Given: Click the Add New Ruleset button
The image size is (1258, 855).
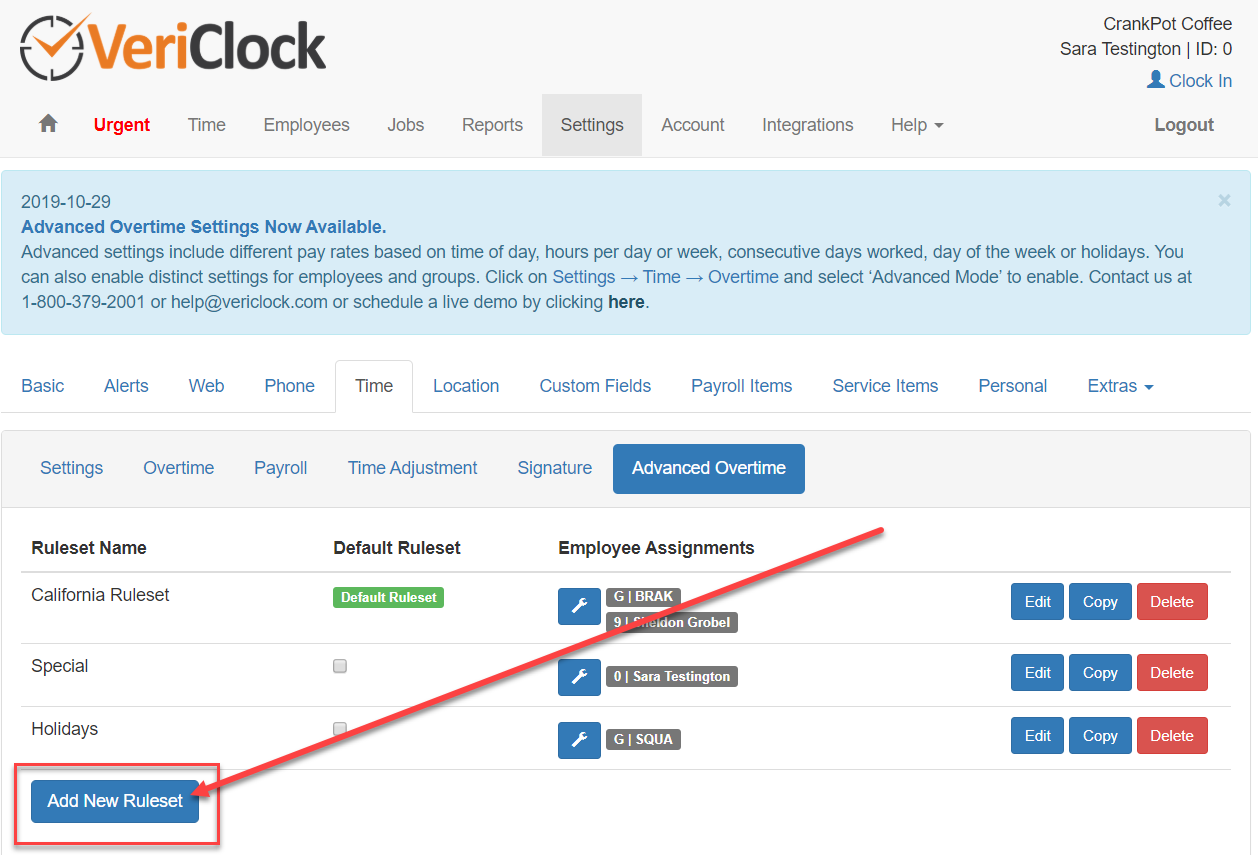Looking at the screenshot, I should 113,801.
